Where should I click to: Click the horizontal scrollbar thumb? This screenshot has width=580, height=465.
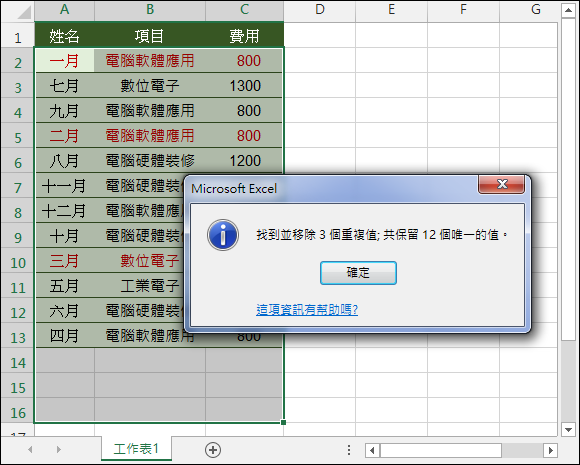pyautogui.click(x=441, y=450)
